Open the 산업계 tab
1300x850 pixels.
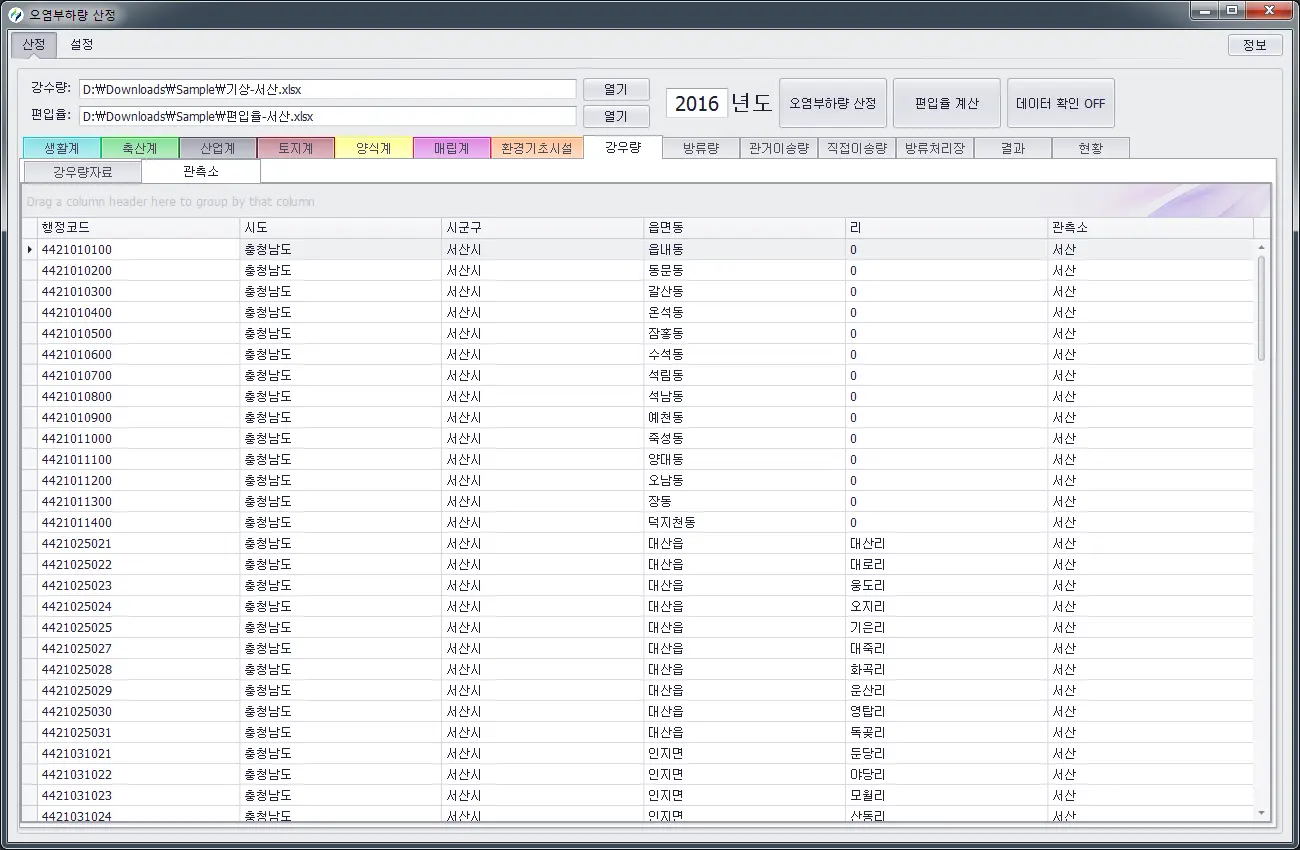tap(218, 148)
